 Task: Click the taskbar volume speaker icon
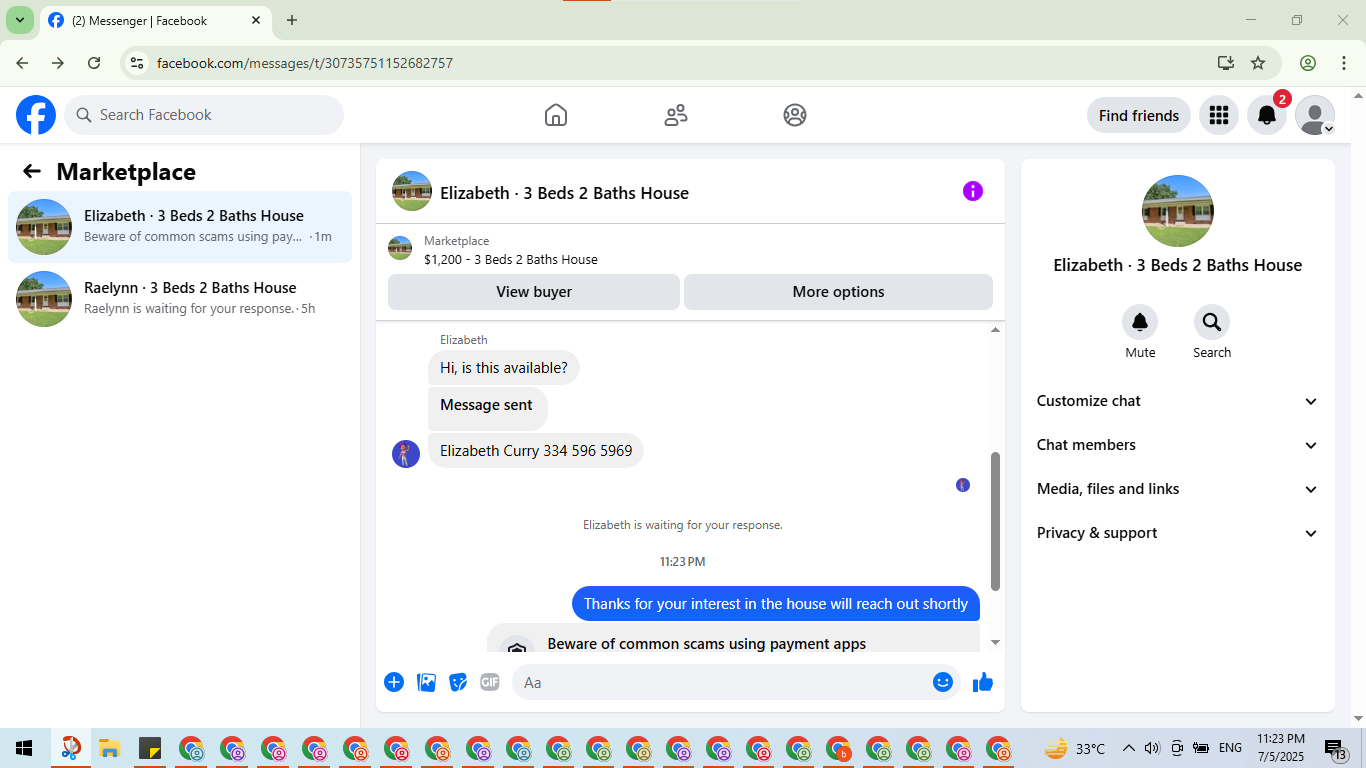pyautogui.click(x=1152, y=748)
